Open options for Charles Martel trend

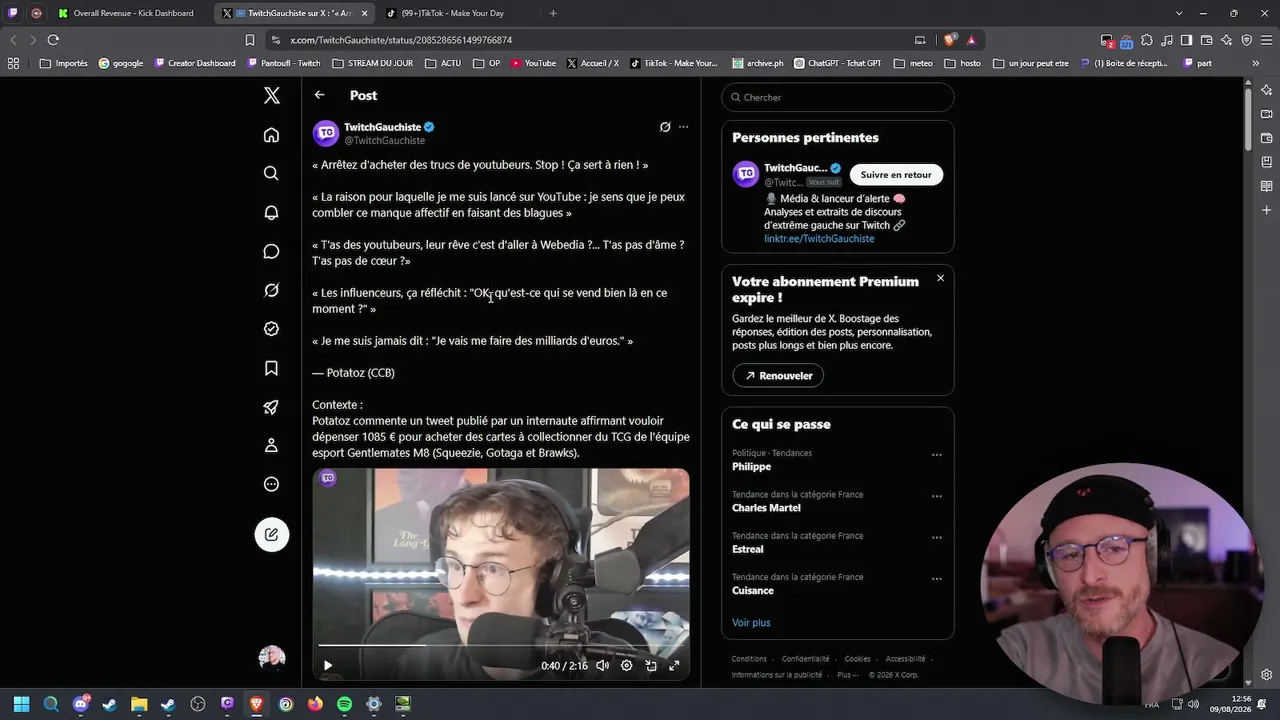pos(937,496)
